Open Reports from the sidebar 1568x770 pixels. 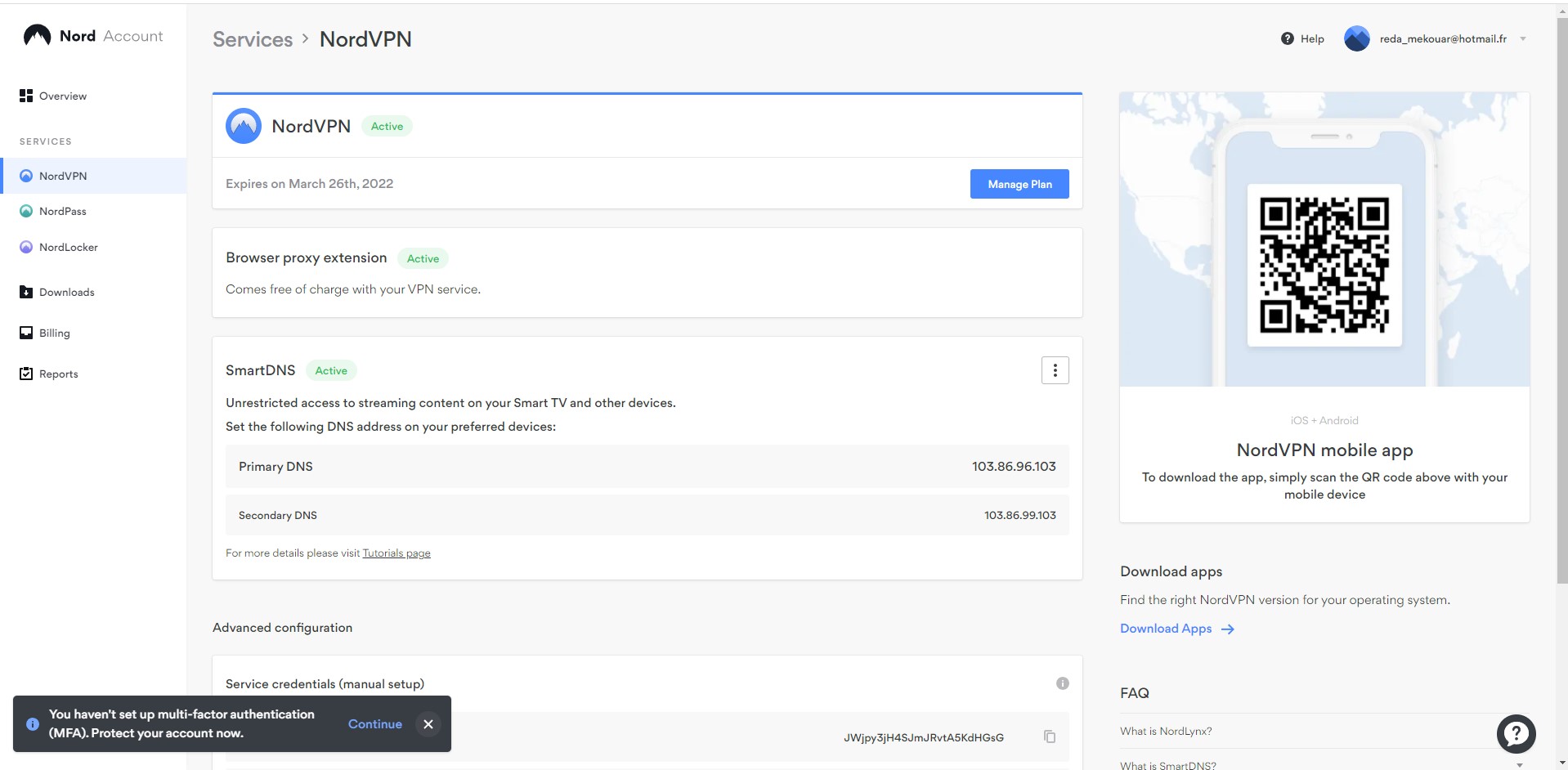click(x=59, y=374)
